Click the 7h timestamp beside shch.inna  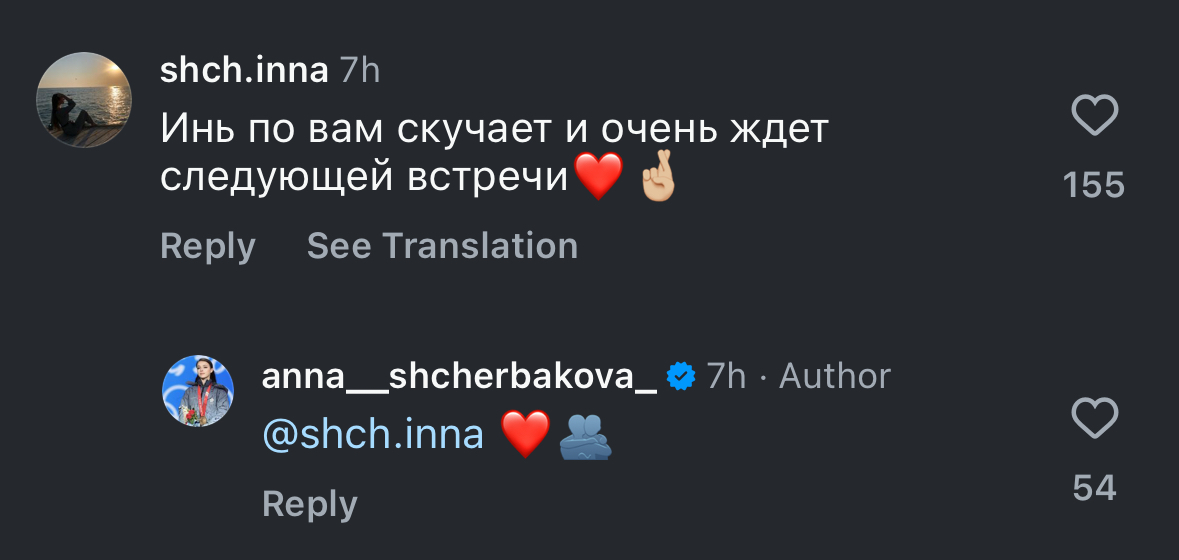(x=360, y=71)
